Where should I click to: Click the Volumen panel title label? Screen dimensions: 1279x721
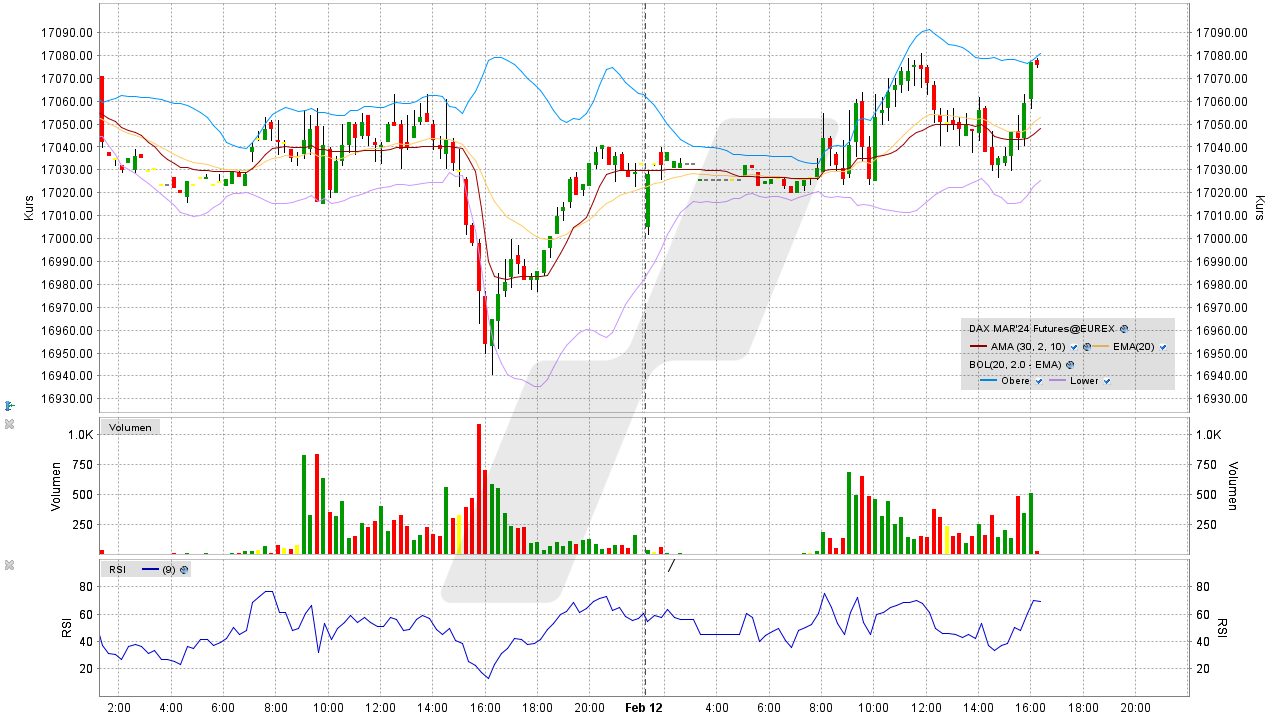(x=130, y=427)
